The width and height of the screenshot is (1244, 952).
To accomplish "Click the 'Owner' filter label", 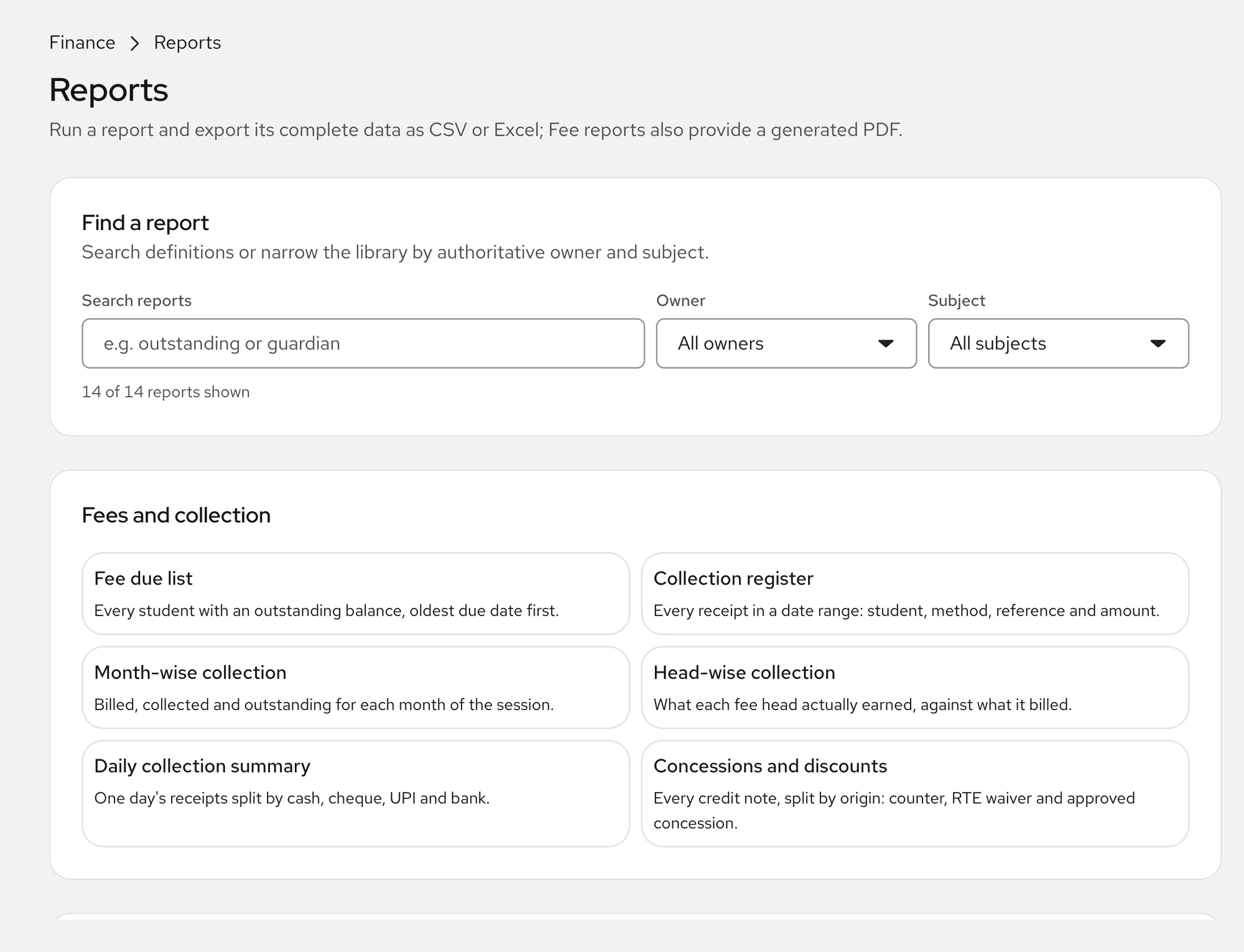I will 680,300.
